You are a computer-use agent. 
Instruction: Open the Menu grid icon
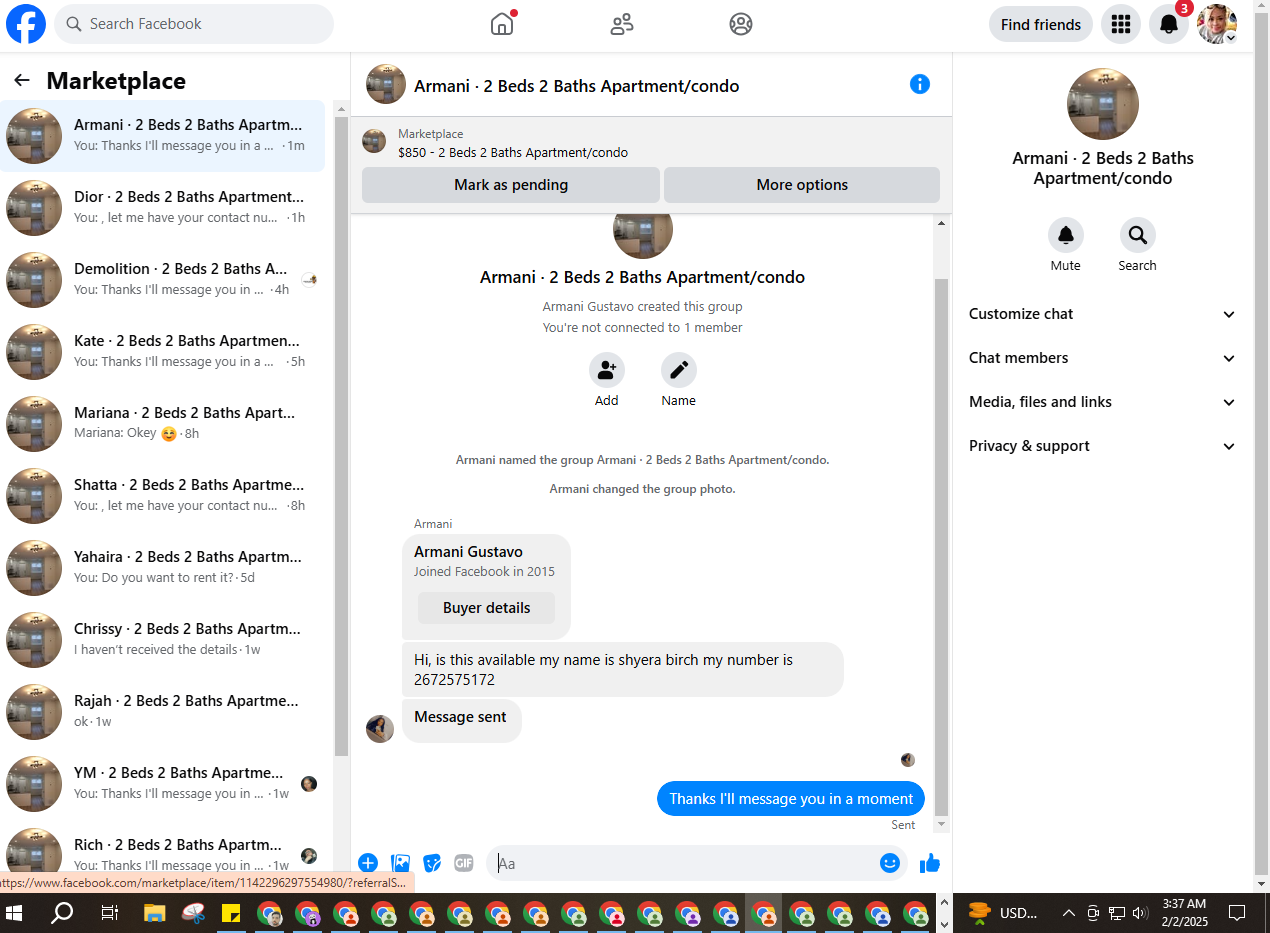pyautogui.click(x=1121, y=24)
